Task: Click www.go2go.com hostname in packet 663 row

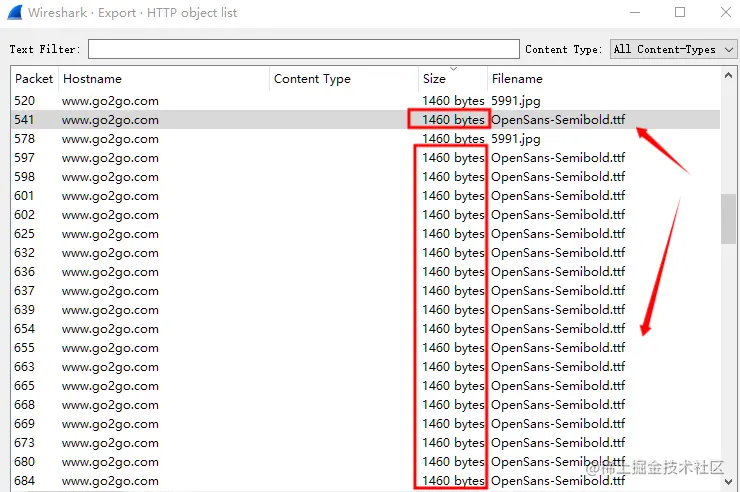Action: point(110,367)
